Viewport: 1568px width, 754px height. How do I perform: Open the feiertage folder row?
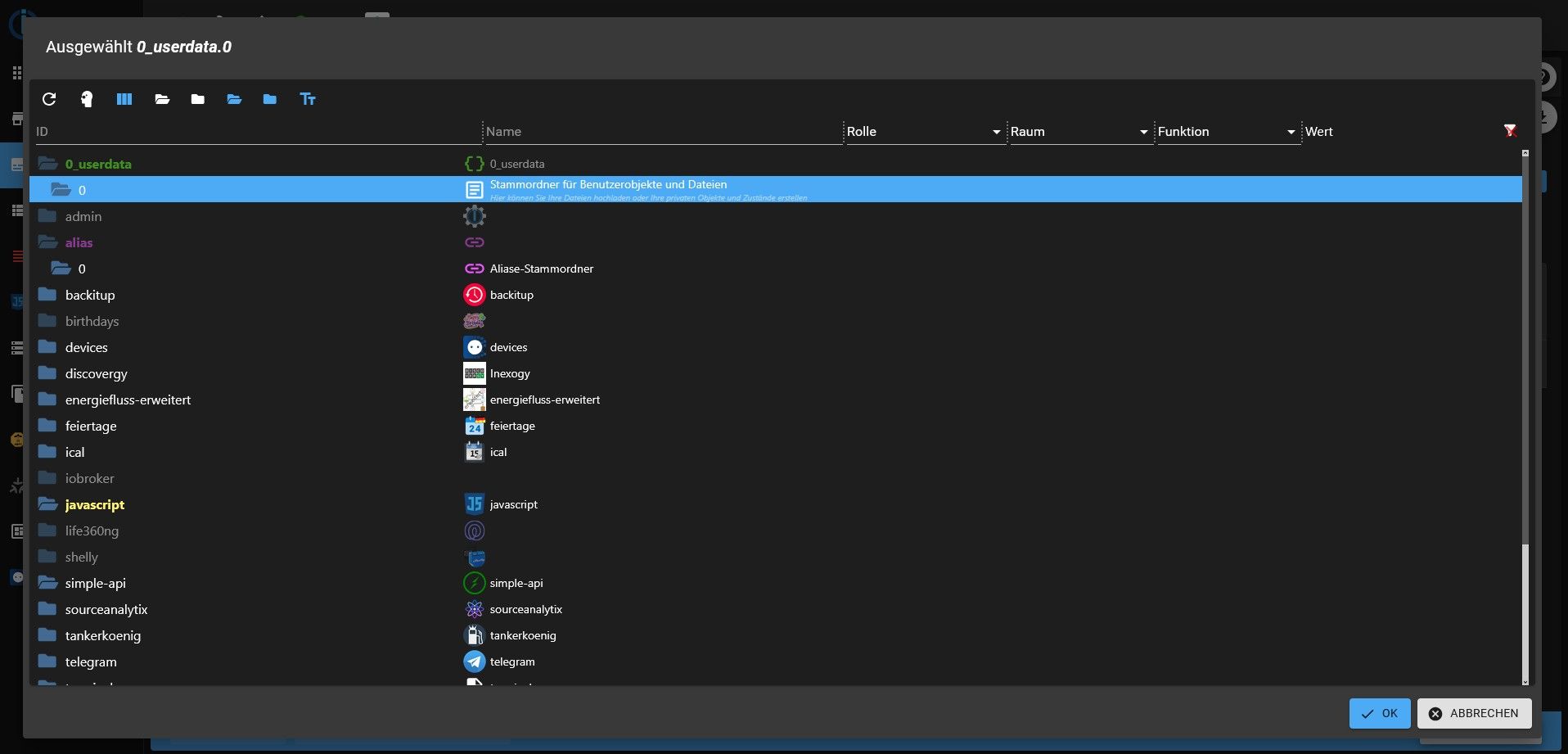[776, 426]
